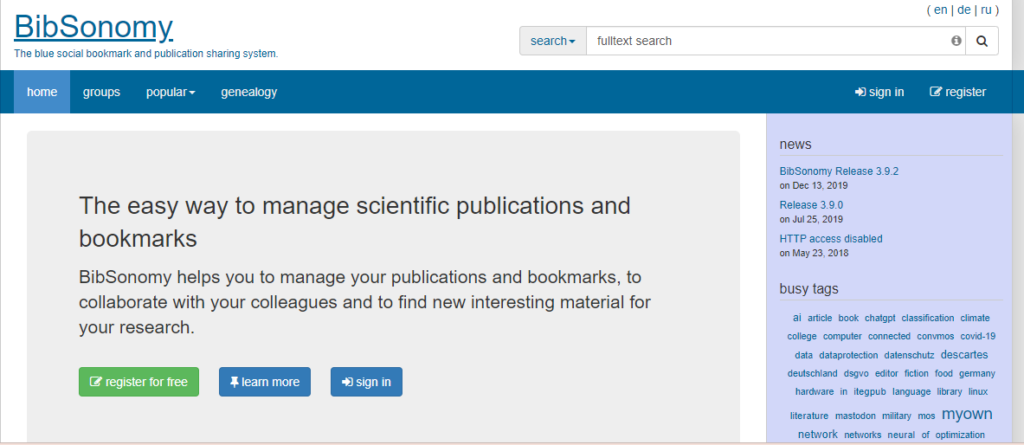Select the datenschutz tag
Image resolution: width=1024 pixels, height=445 pixels.
[909, 355]
